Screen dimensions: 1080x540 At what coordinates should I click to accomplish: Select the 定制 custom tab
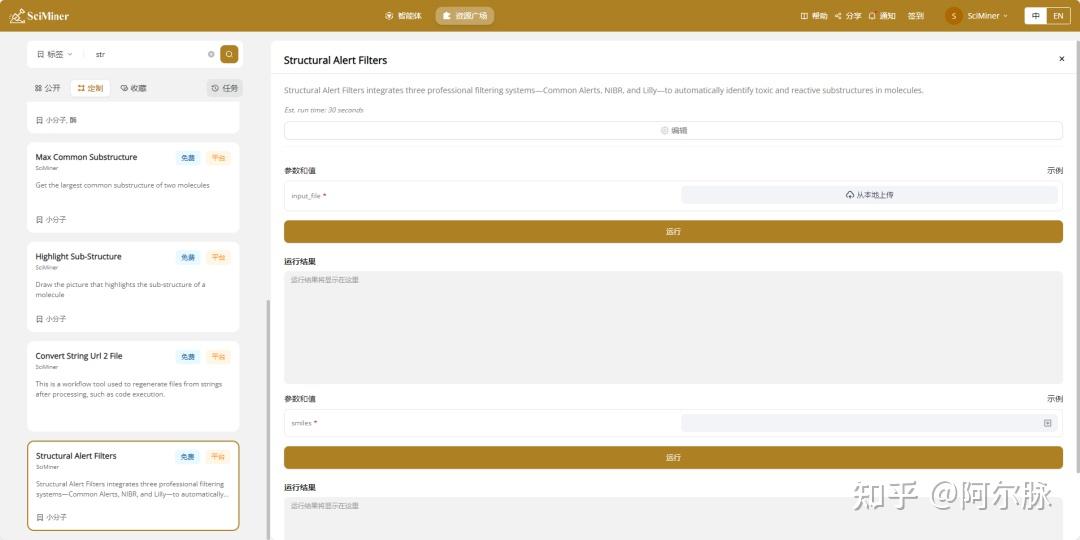click(x=90, y=88)
